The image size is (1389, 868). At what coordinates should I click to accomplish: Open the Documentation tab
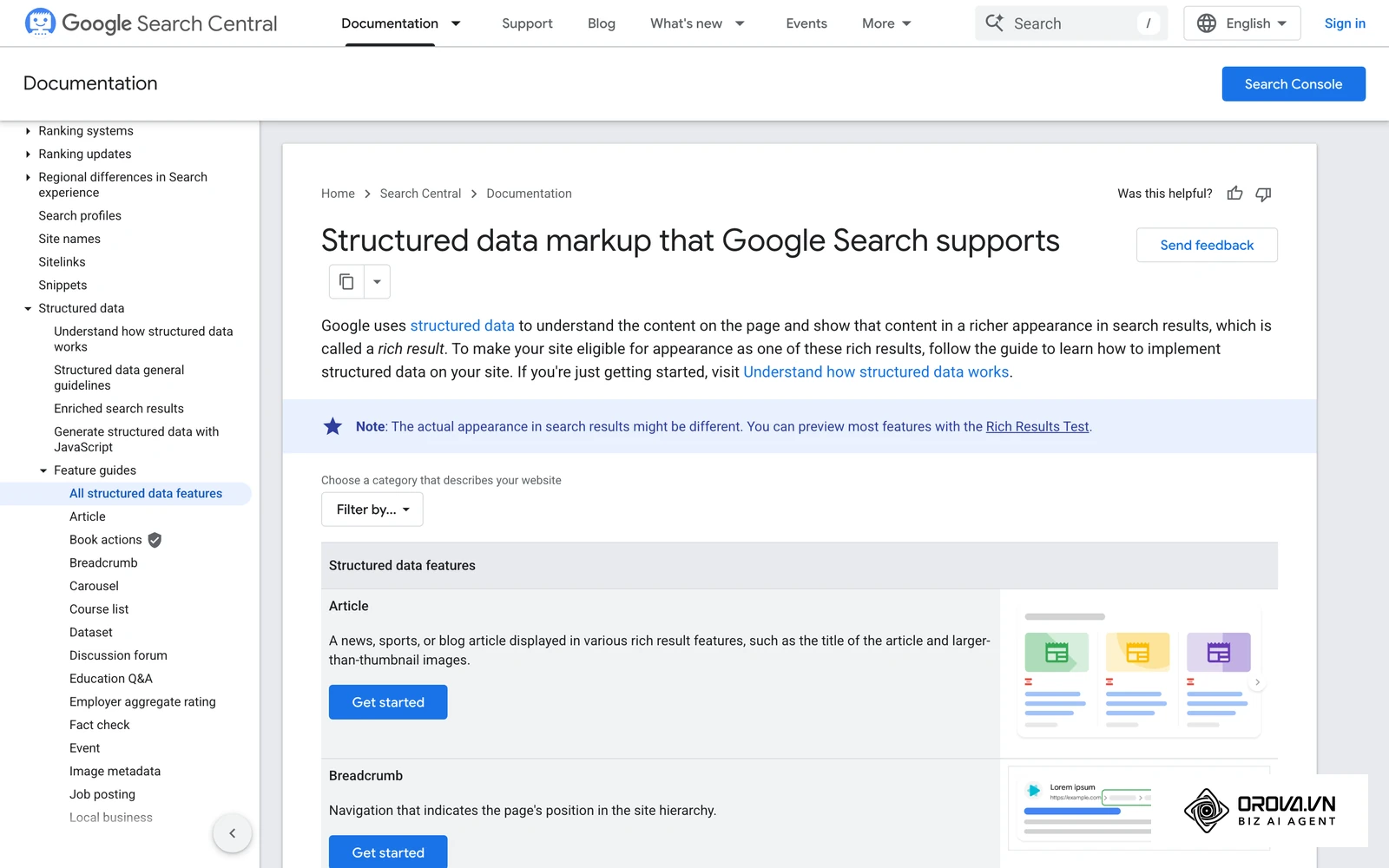click(x=390, y=23)
